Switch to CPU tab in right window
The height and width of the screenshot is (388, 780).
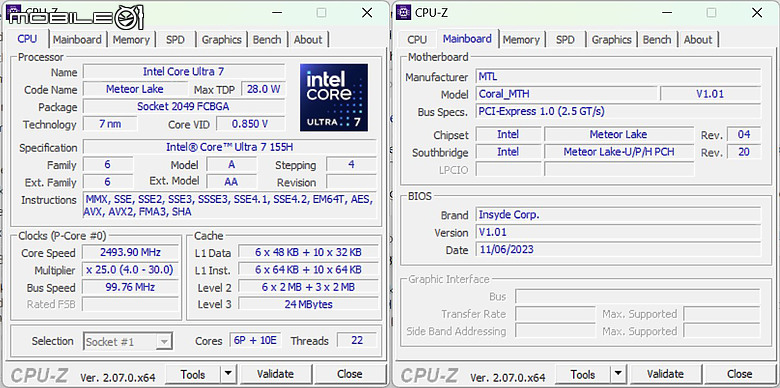coord(417,40)
